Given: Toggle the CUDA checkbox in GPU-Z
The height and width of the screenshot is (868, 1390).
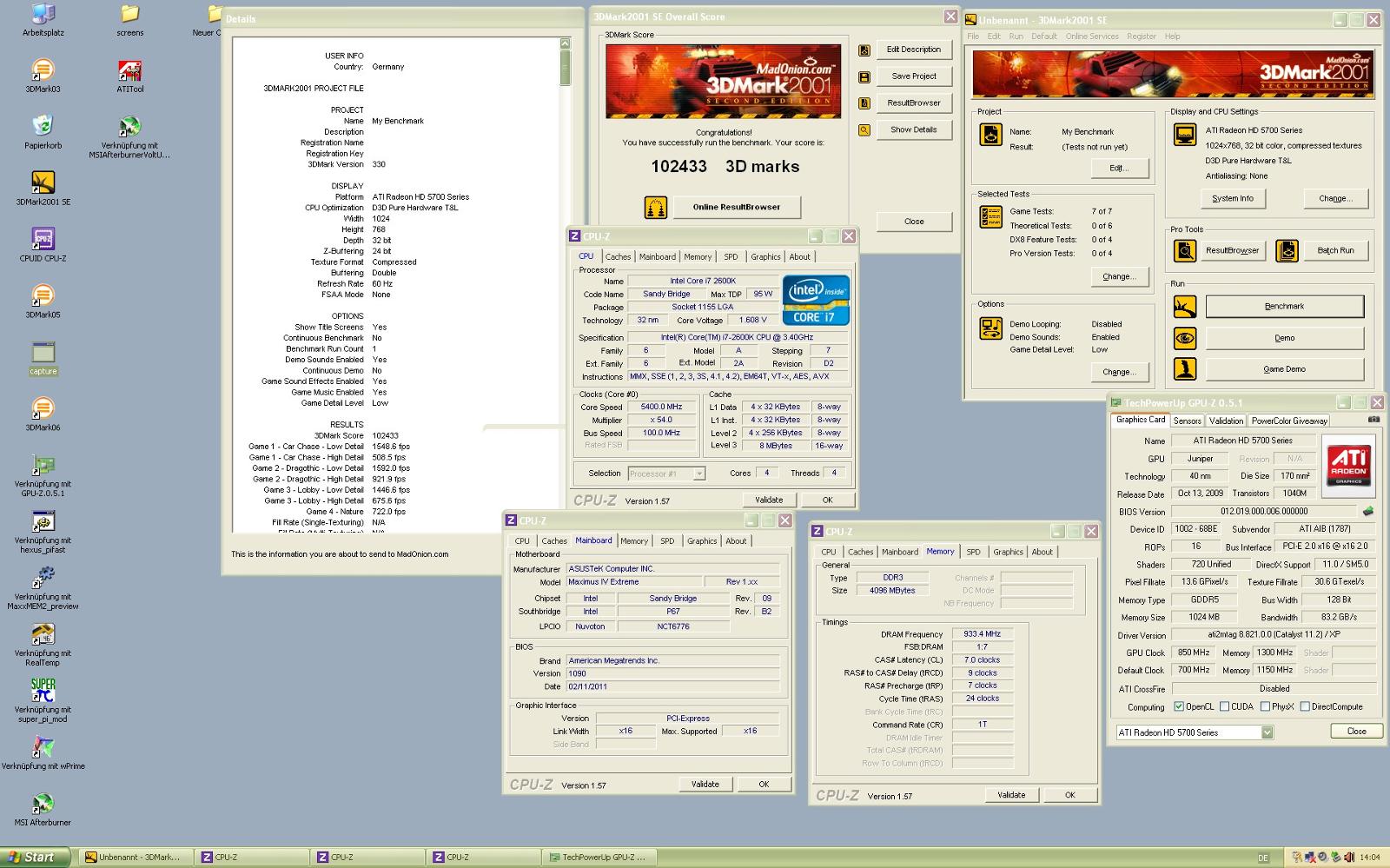Looking at the screenshot, I should [1224, 706].
